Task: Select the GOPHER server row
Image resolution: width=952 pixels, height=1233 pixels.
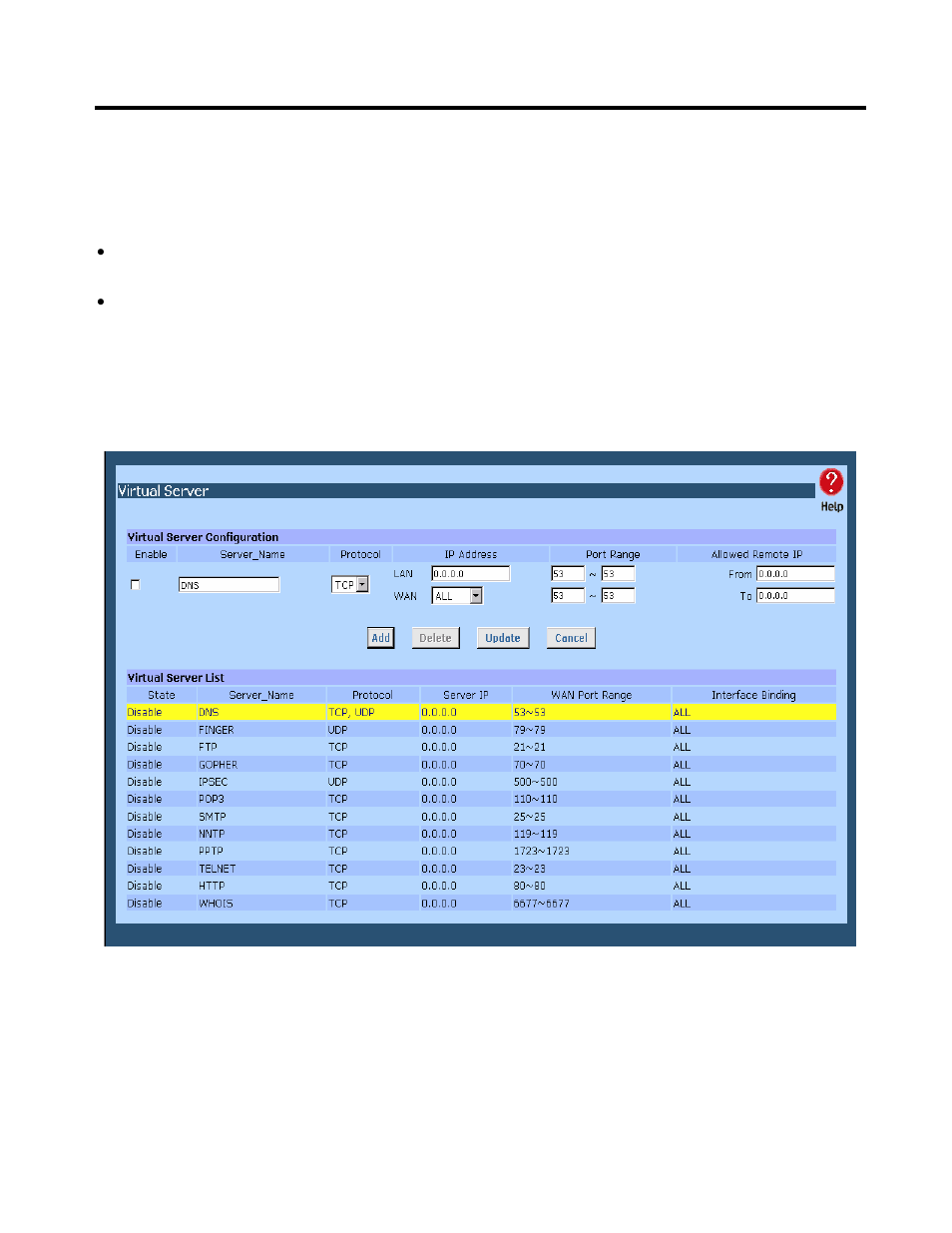Action: pos(481,765)
